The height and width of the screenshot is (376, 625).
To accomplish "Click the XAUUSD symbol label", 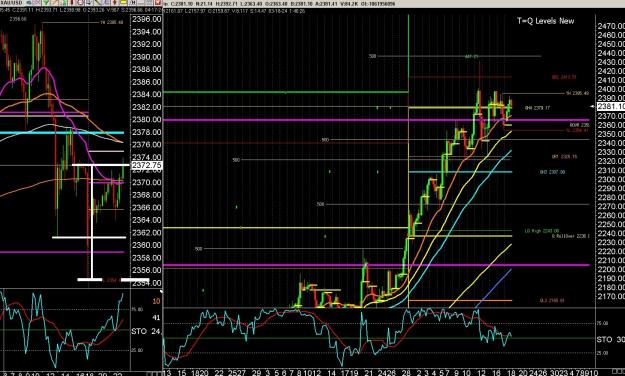I will (x=11, y=3).
